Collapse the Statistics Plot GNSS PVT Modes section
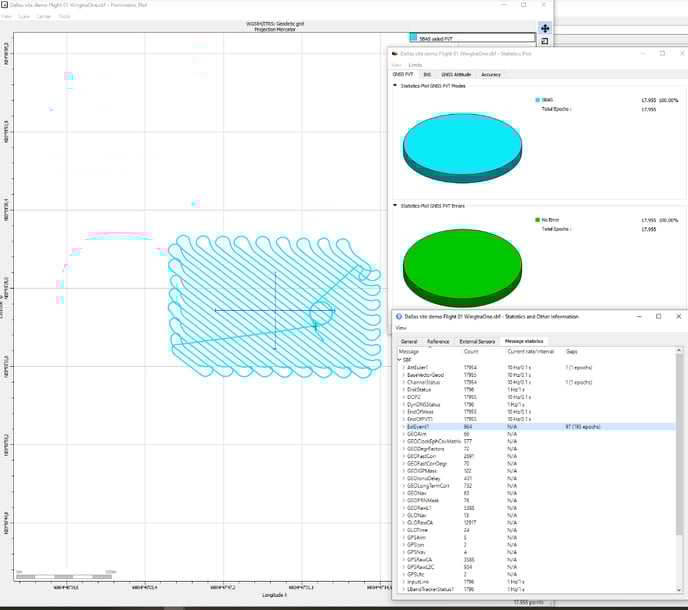The image size is (688, 610). pyautogui.click(x=396, y=86)
